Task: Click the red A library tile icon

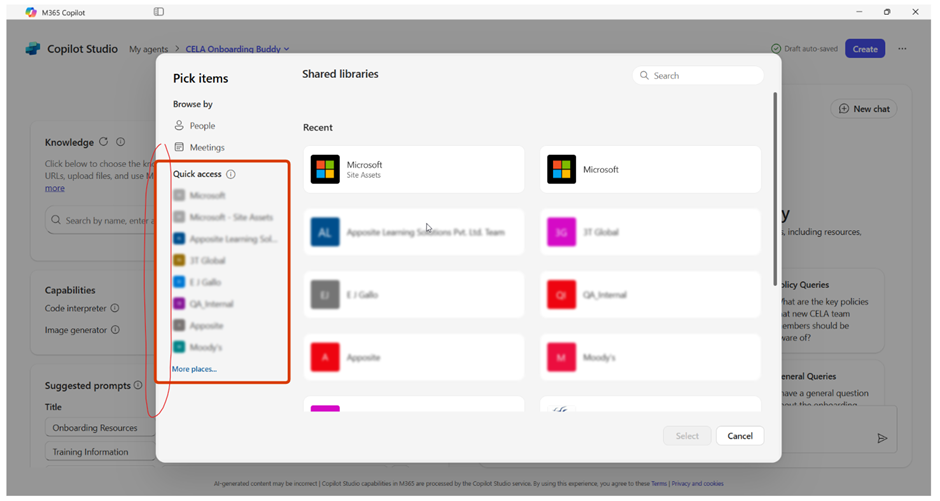Action: 325,357
